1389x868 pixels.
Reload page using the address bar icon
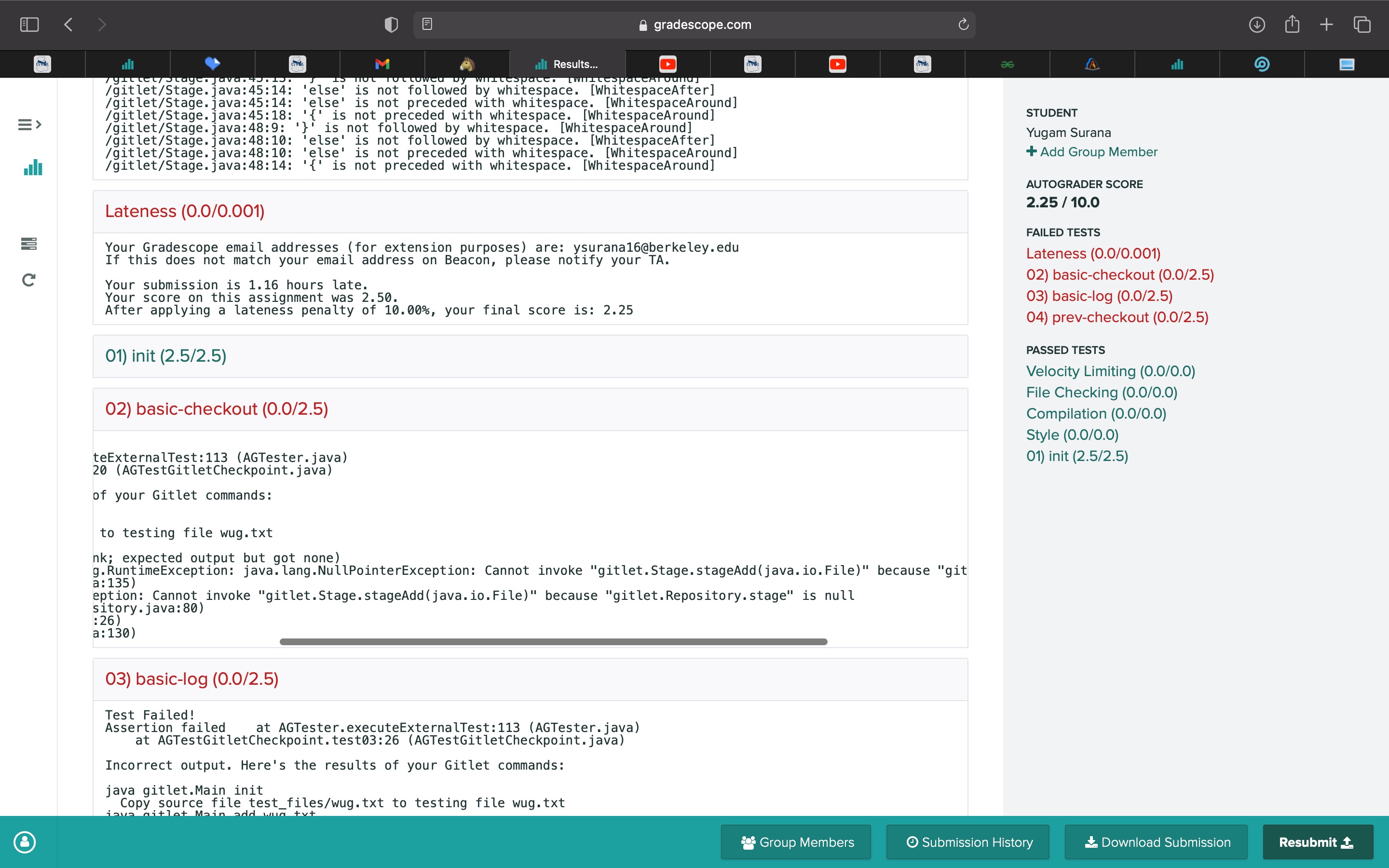[x=963, y=25]
